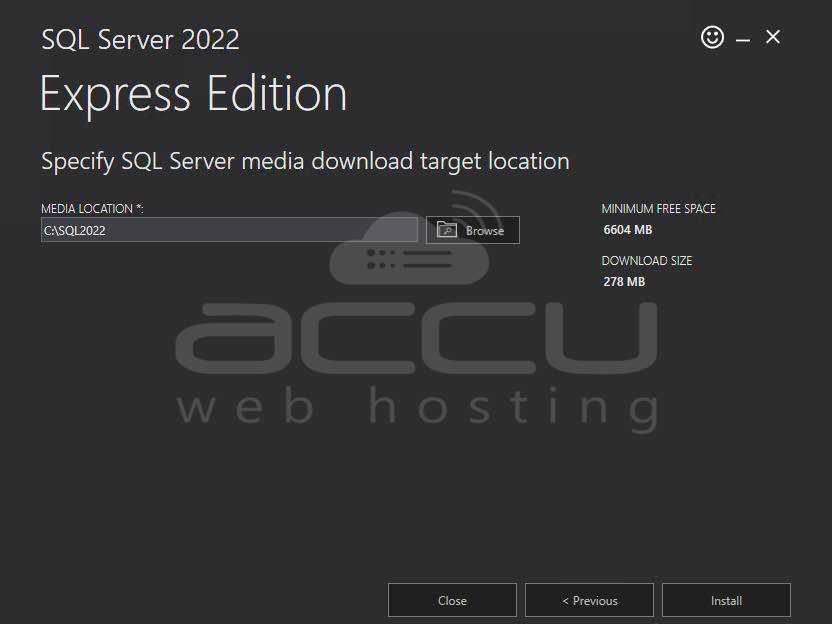This screenshot has height=624, width=832.
Task: Click the MEDIA LOCATION field label
Action: (92, 209)
